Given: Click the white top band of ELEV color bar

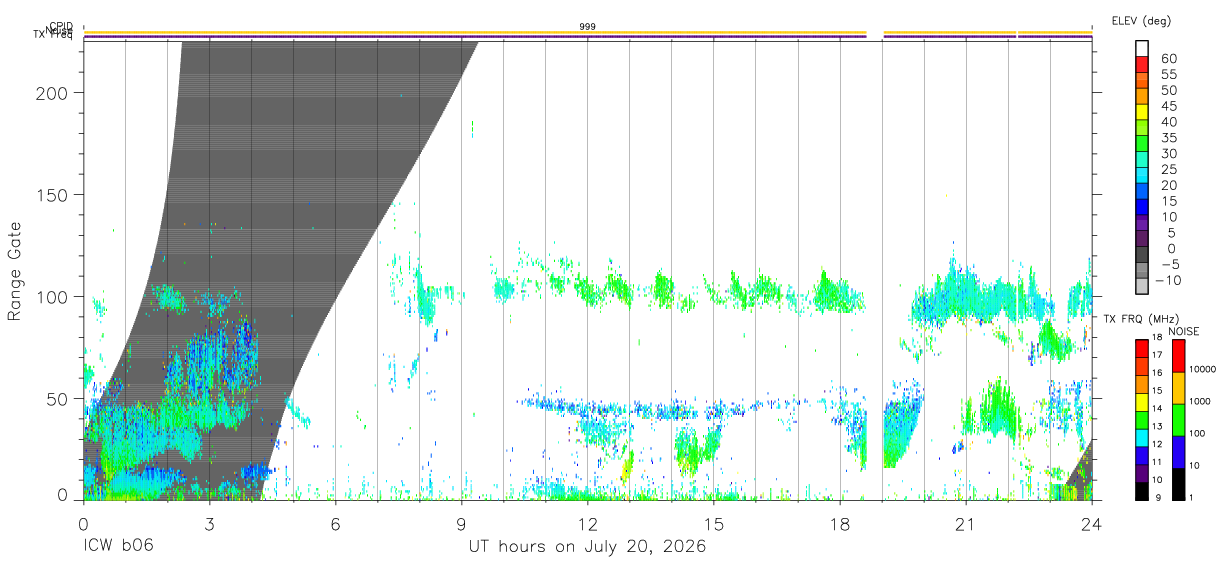Looking at the screenshot, I should pos(1142,50).
